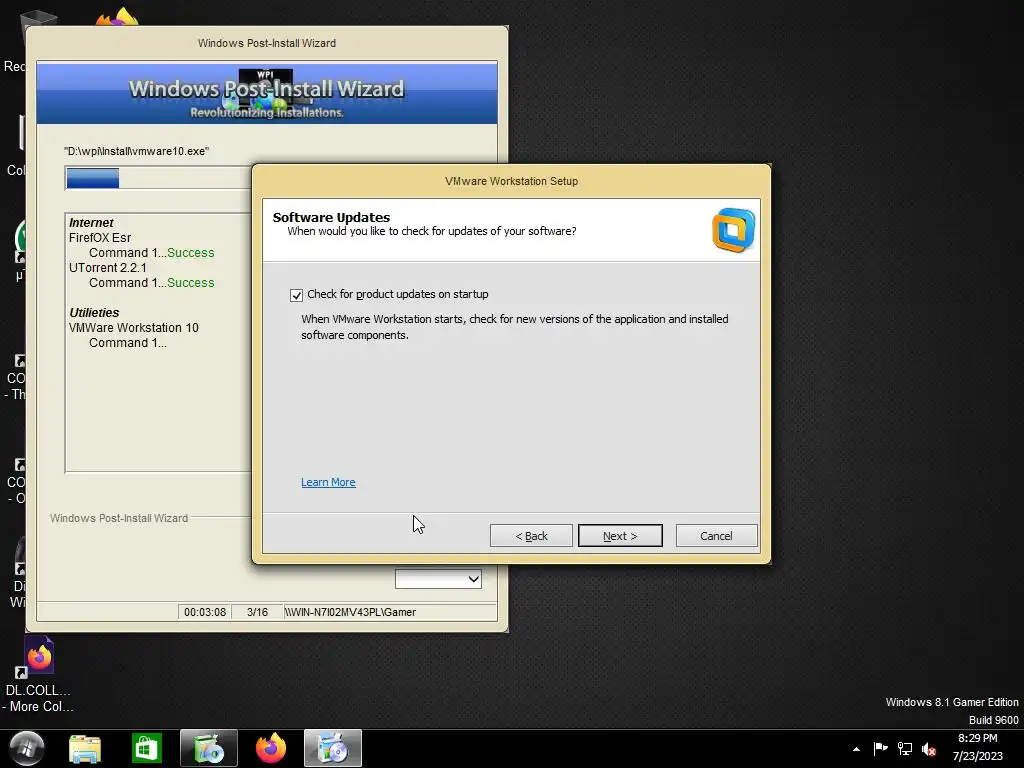Open the Windows Store taskbar icon
The image size is (1024, 768).
(146, 748)
